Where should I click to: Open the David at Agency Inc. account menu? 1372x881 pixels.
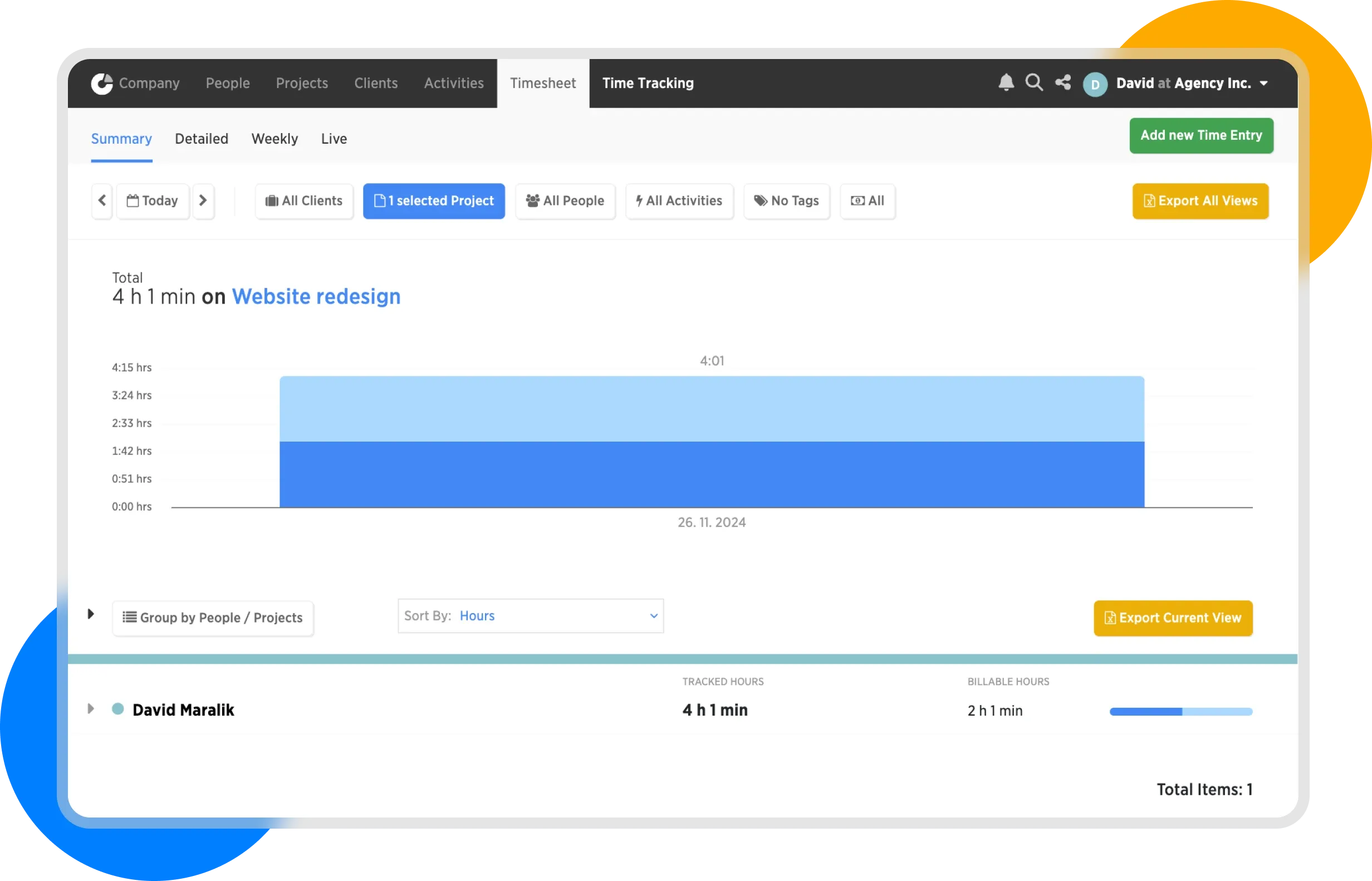[1192, 84]
